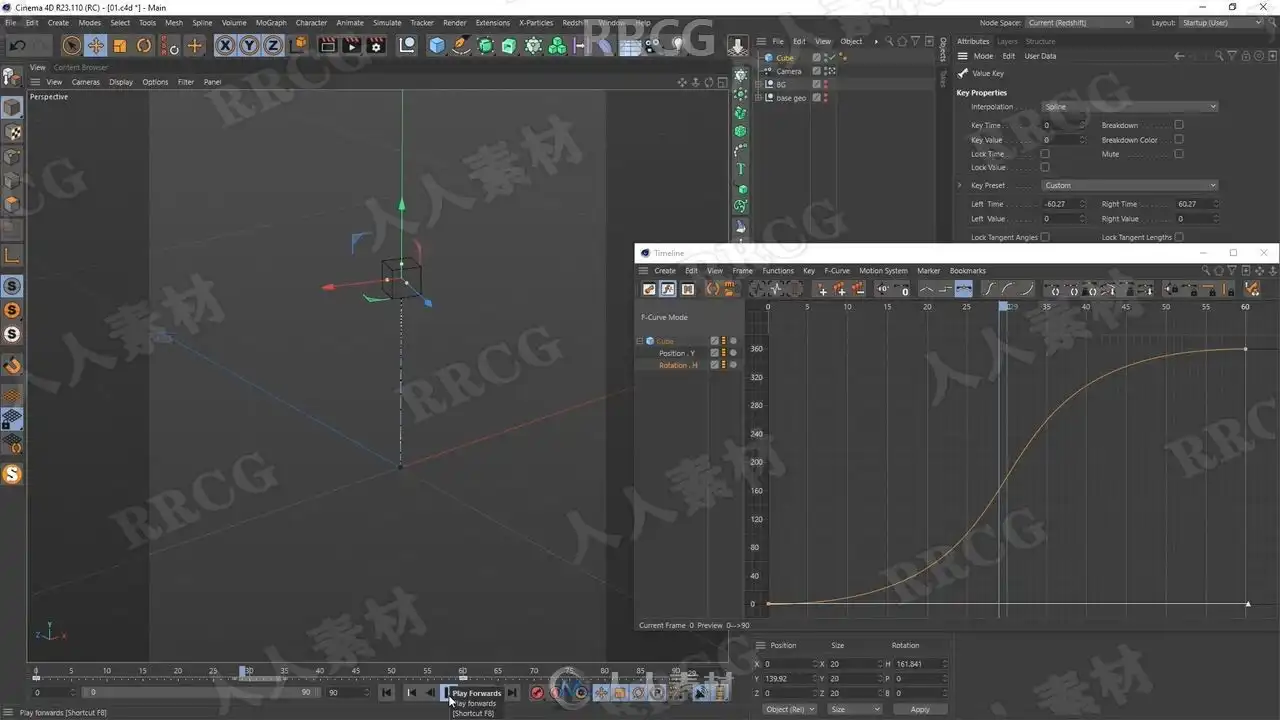Open the Interpolation Spline dropdown

[1130, 107]
